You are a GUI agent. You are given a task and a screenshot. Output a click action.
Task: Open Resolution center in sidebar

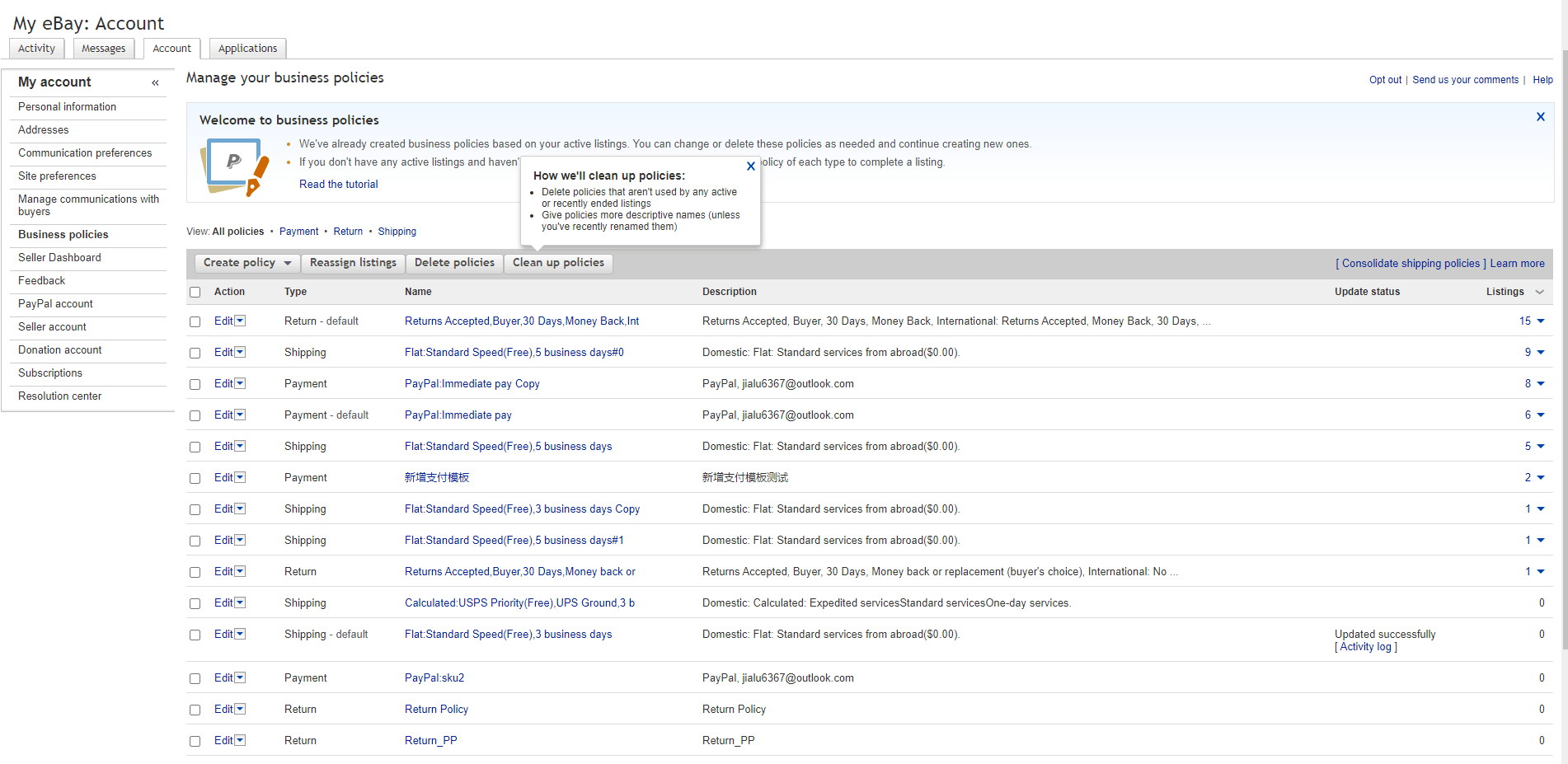[x=59, y=396]
